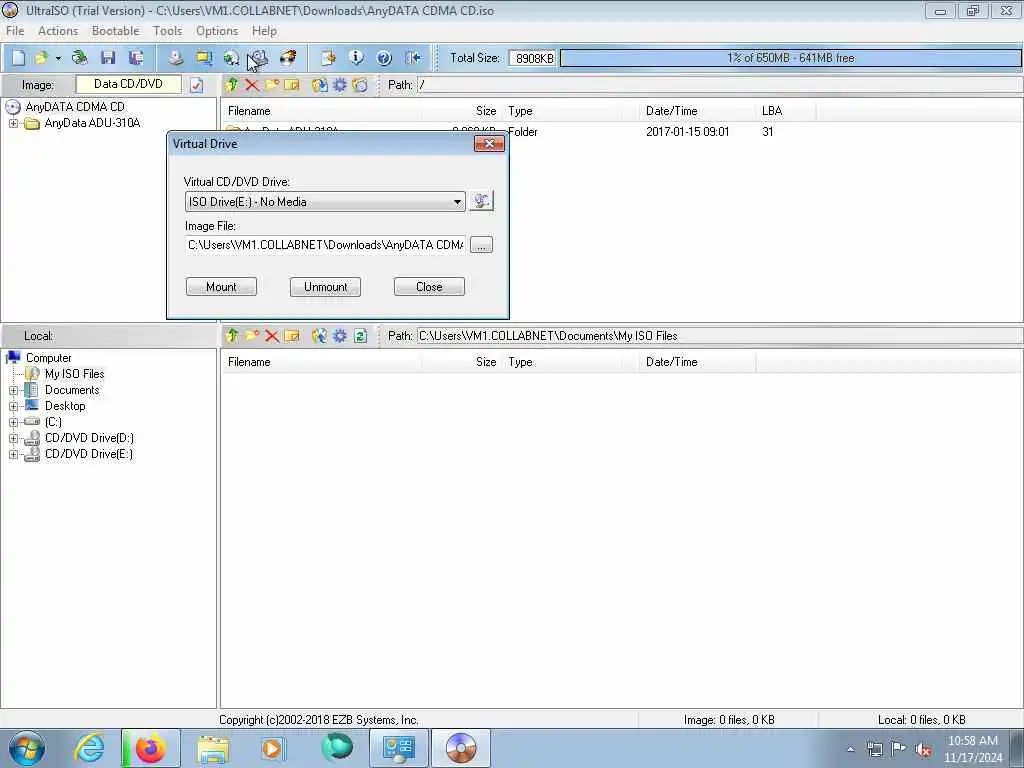This screenshot has height=768, width=1024.
Task: Click the Properties info icon
Action: tap(356, 57)
